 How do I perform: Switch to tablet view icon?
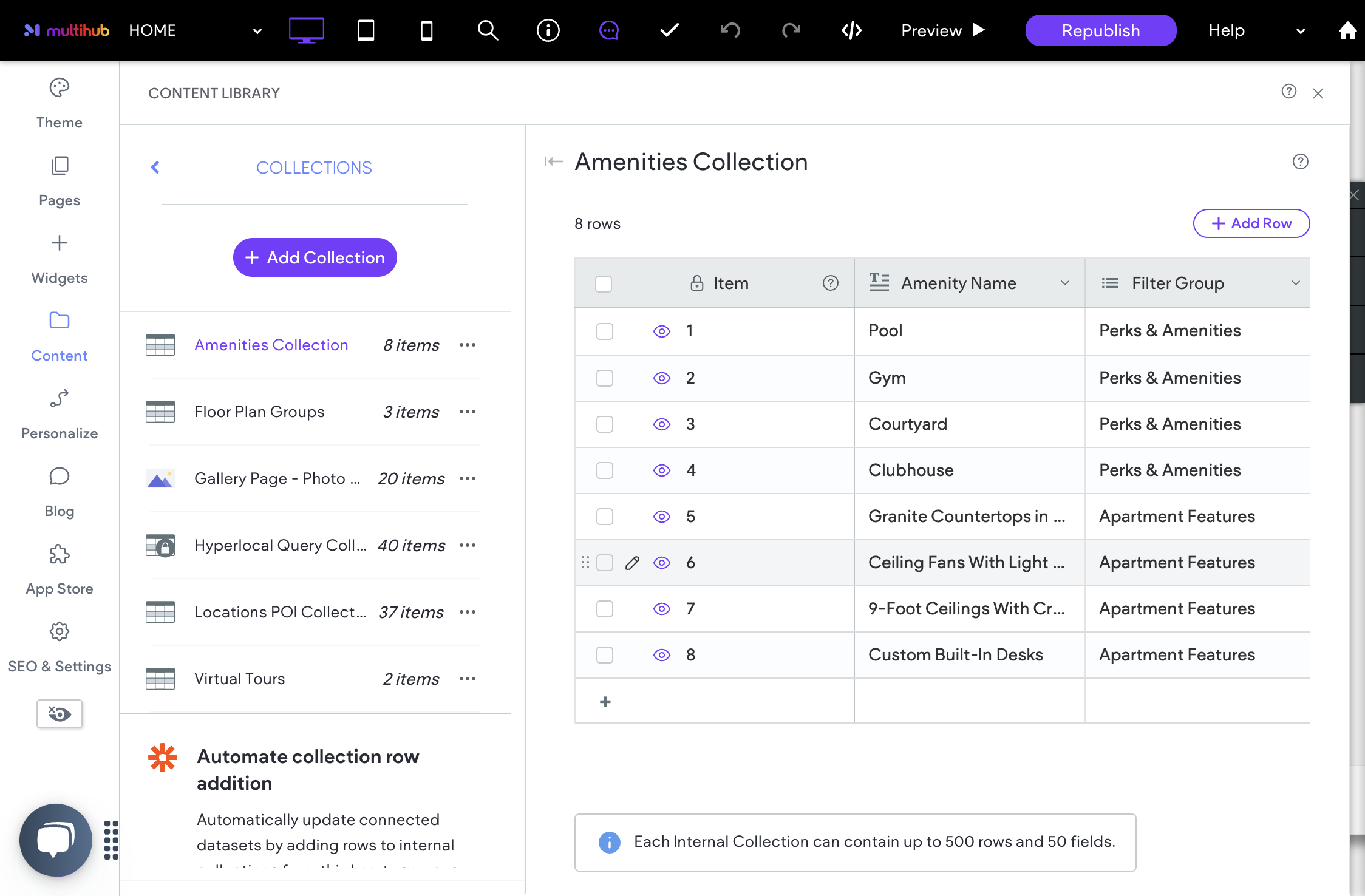[x=366, y=30]
